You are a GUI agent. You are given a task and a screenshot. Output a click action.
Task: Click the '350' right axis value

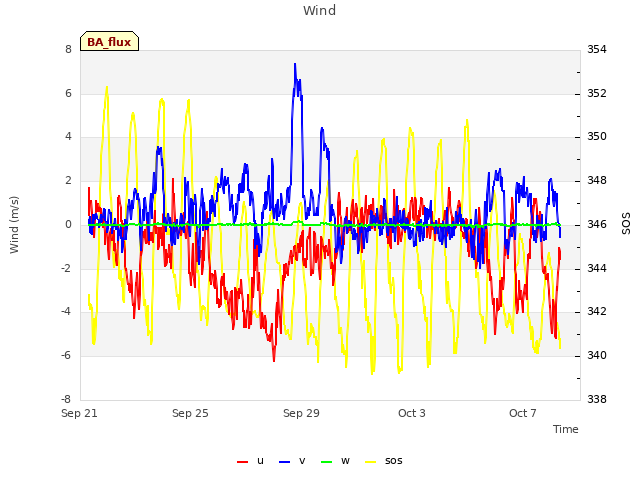pyautogui.click(x=597, y=136)
